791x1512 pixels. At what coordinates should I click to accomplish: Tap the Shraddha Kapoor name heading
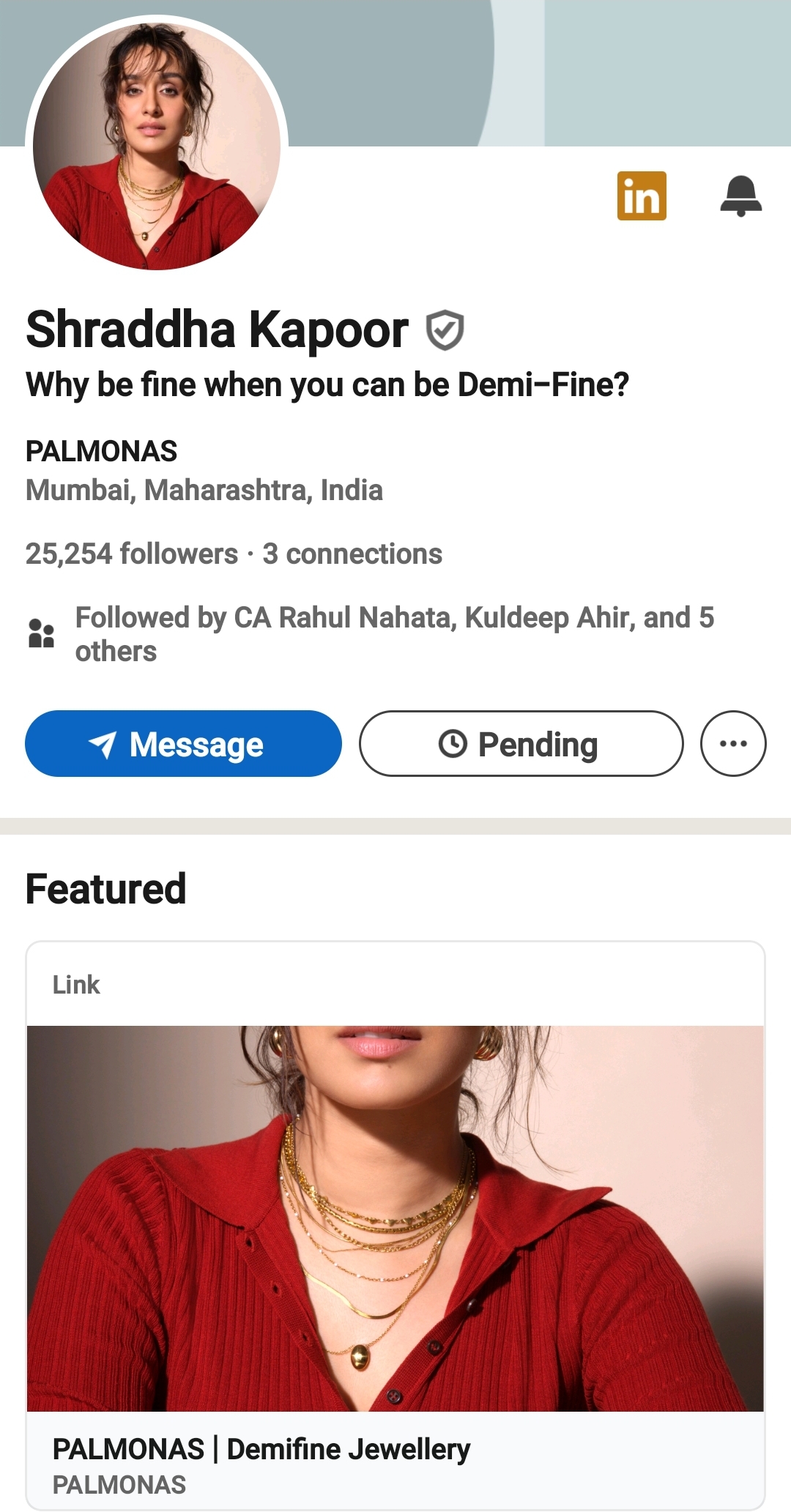[x=217, y=329]
